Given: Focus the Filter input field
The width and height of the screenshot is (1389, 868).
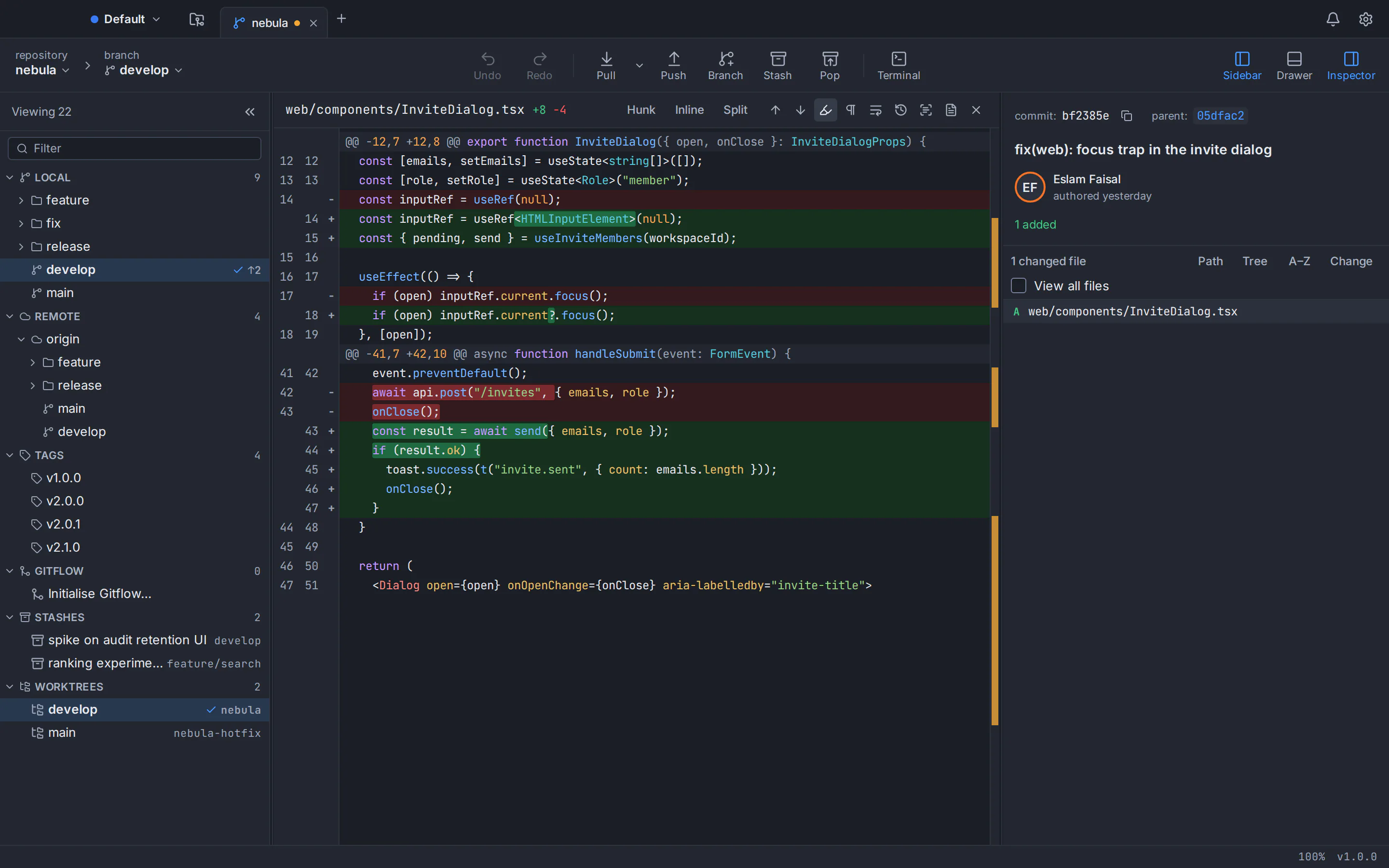Looking at the screenshot, I should point(134,148).
